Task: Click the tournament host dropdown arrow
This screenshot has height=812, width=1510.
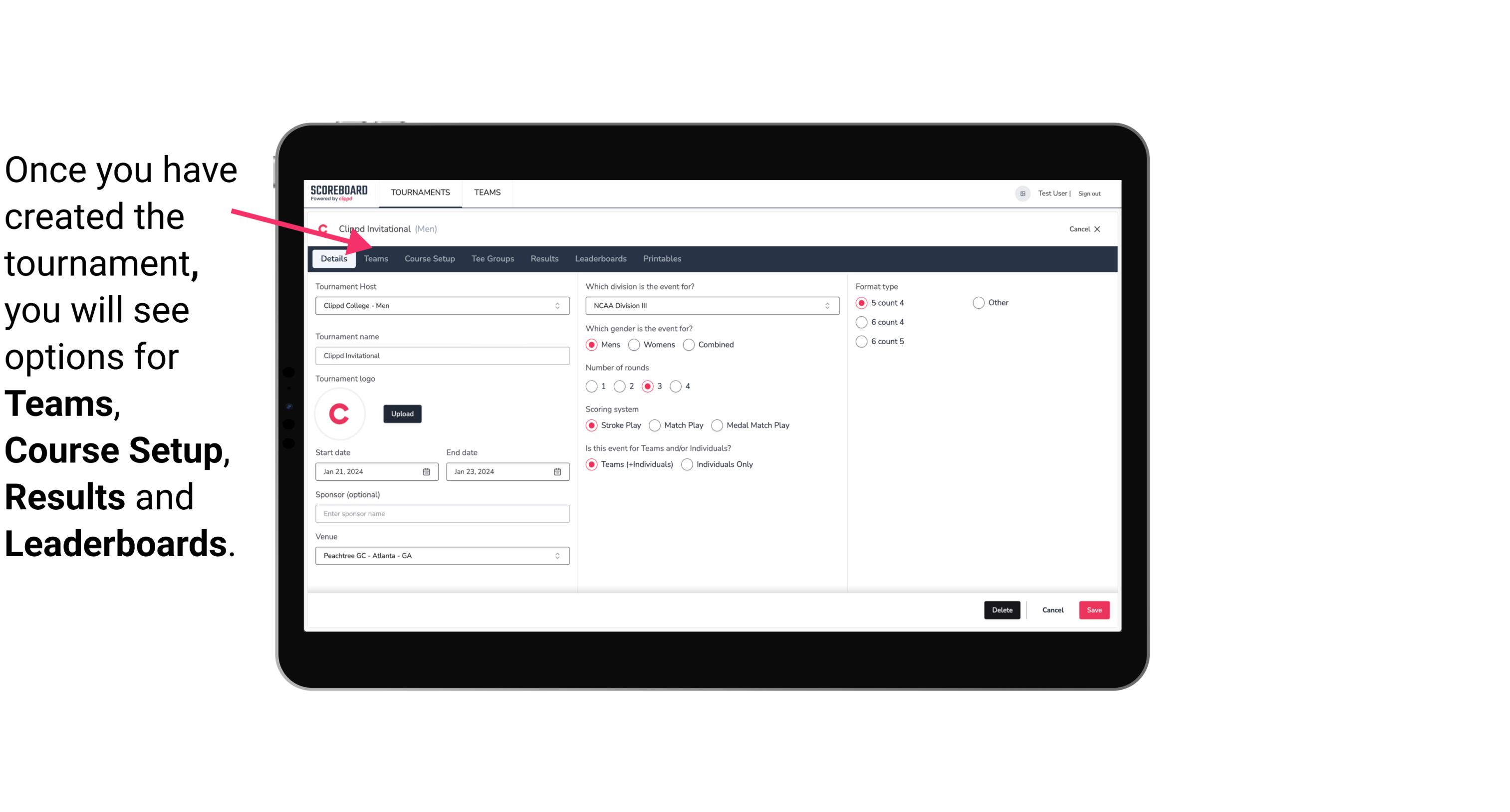Action: [559, 305]
